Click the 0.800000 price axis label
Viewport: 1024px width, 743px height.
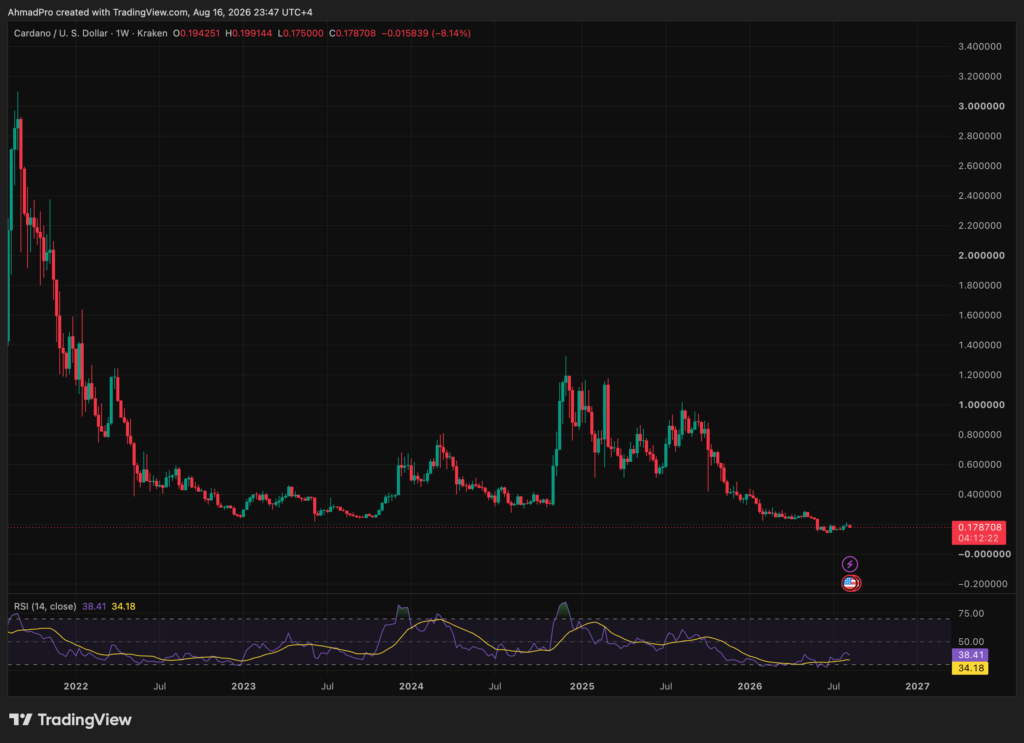[x=980, y=435]
